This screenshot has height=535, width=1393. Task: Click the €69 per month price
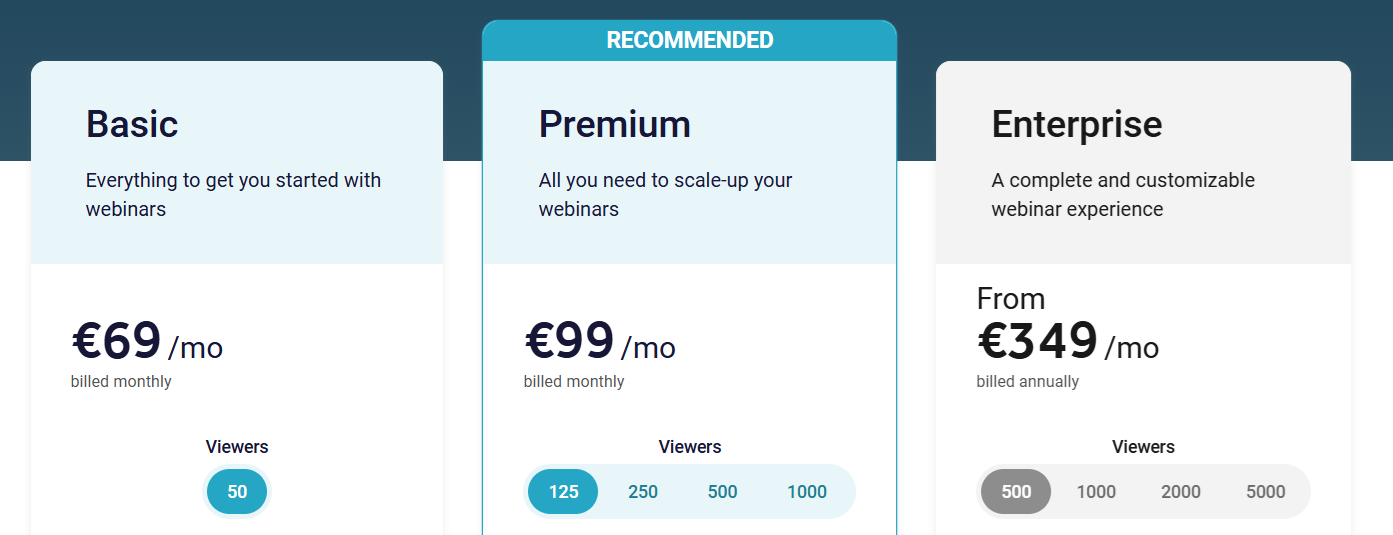[147, 343]
